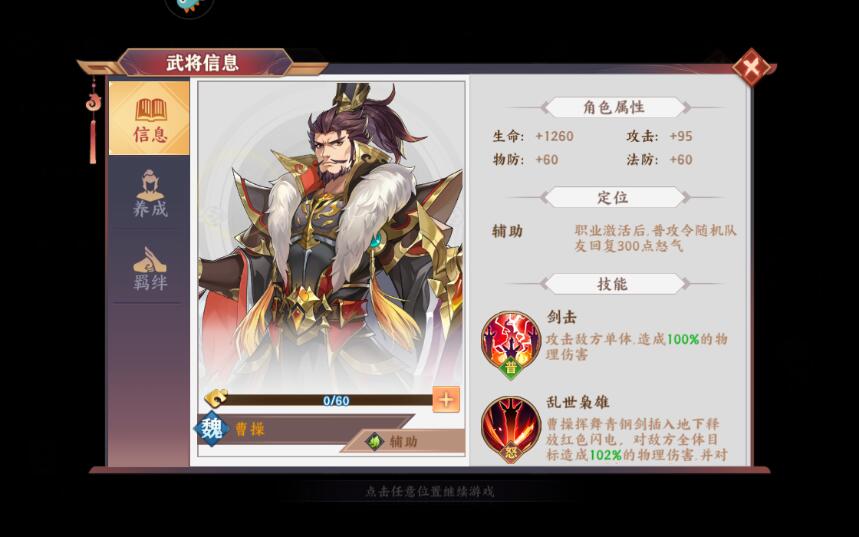Click the handshake icon above 羁绊
Image resolution: width=859 pixels, height=537 pixels.
pos(150,260)
